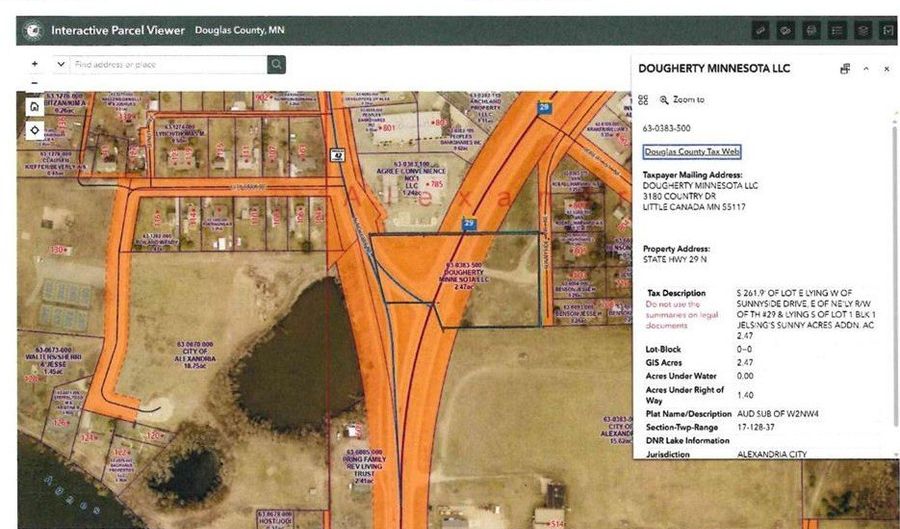This screenshot has width=900, height=529.
Task: Click the Taxpayer Mailing Address label
Action: tap(692, 175)
